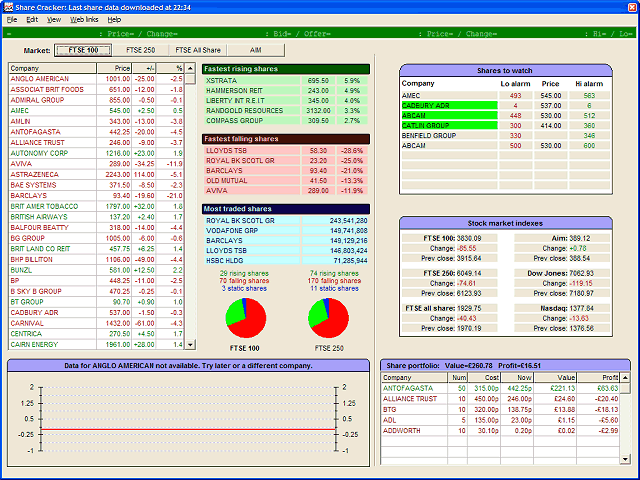Screen dimensions: 640x480
Task: Click the % column header in share list
Action: point(171,69)
